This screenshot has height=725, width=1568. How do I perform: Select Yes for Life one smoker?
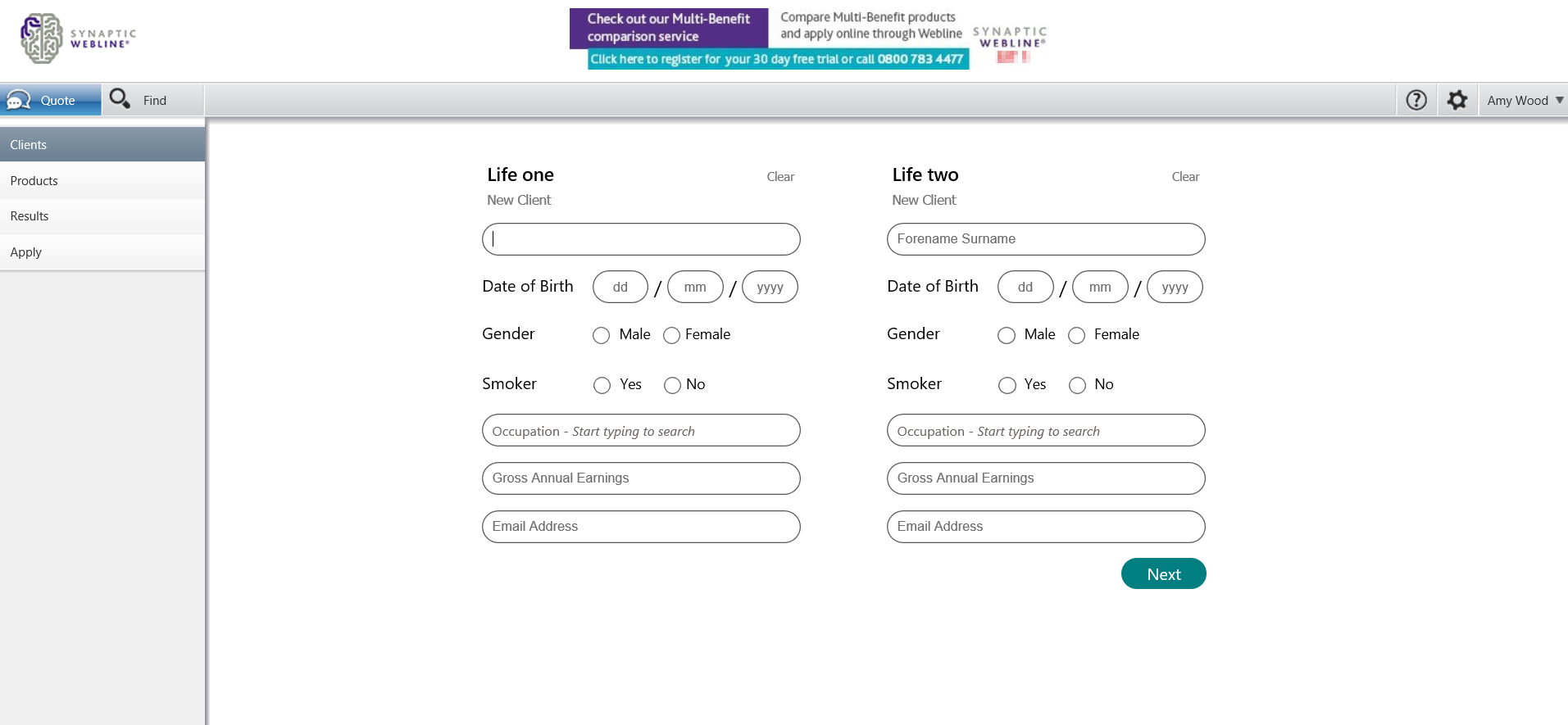pyautogui.click(x=602, y=385)
